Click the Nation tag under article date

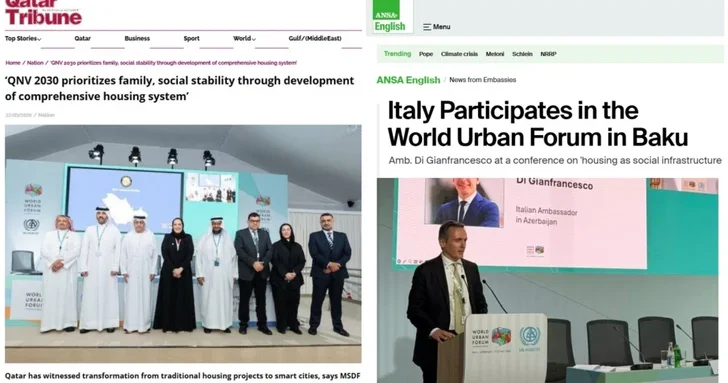tap(46, 115)
